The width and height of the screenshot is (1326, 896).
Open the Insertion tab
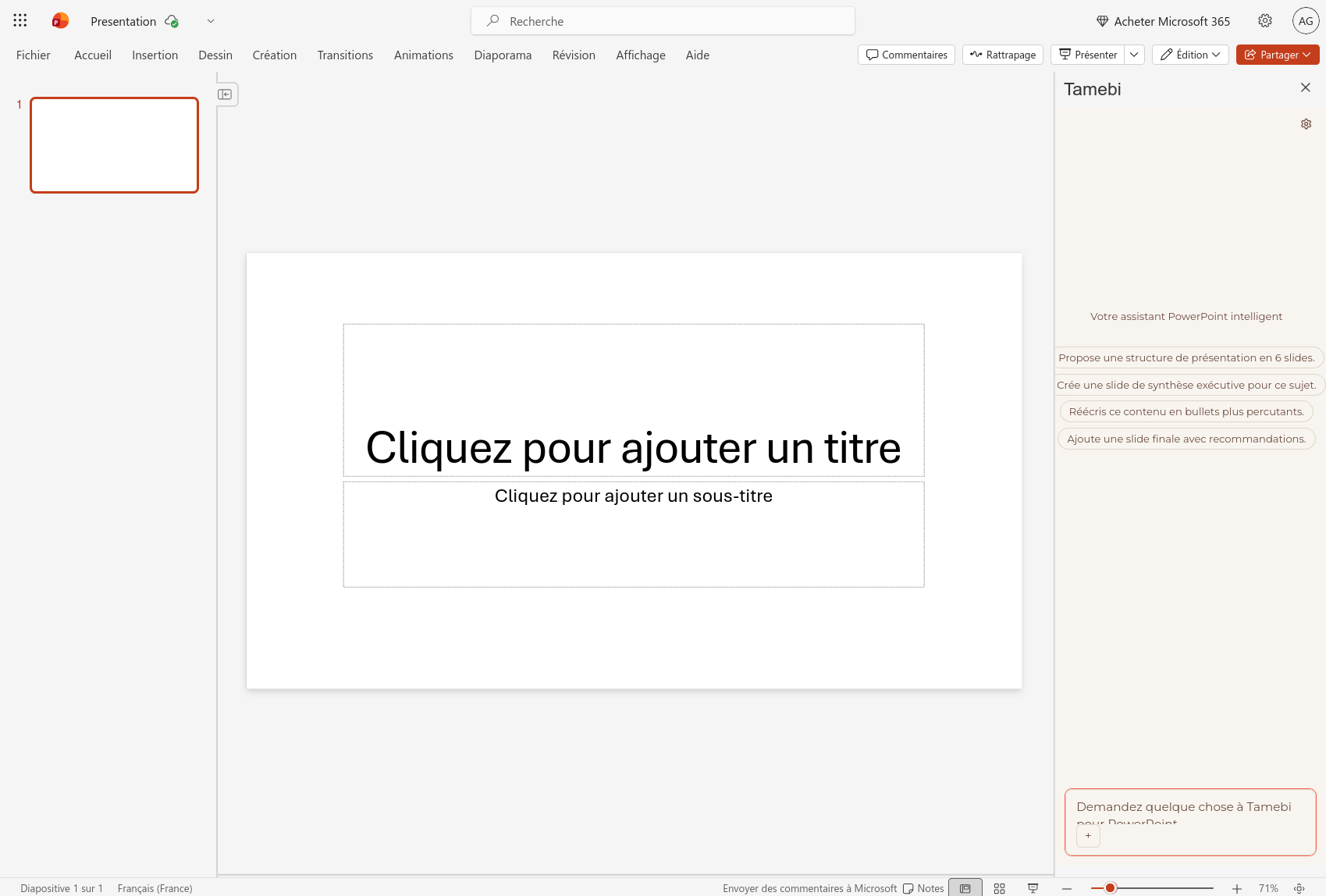[x=155, y=55]
